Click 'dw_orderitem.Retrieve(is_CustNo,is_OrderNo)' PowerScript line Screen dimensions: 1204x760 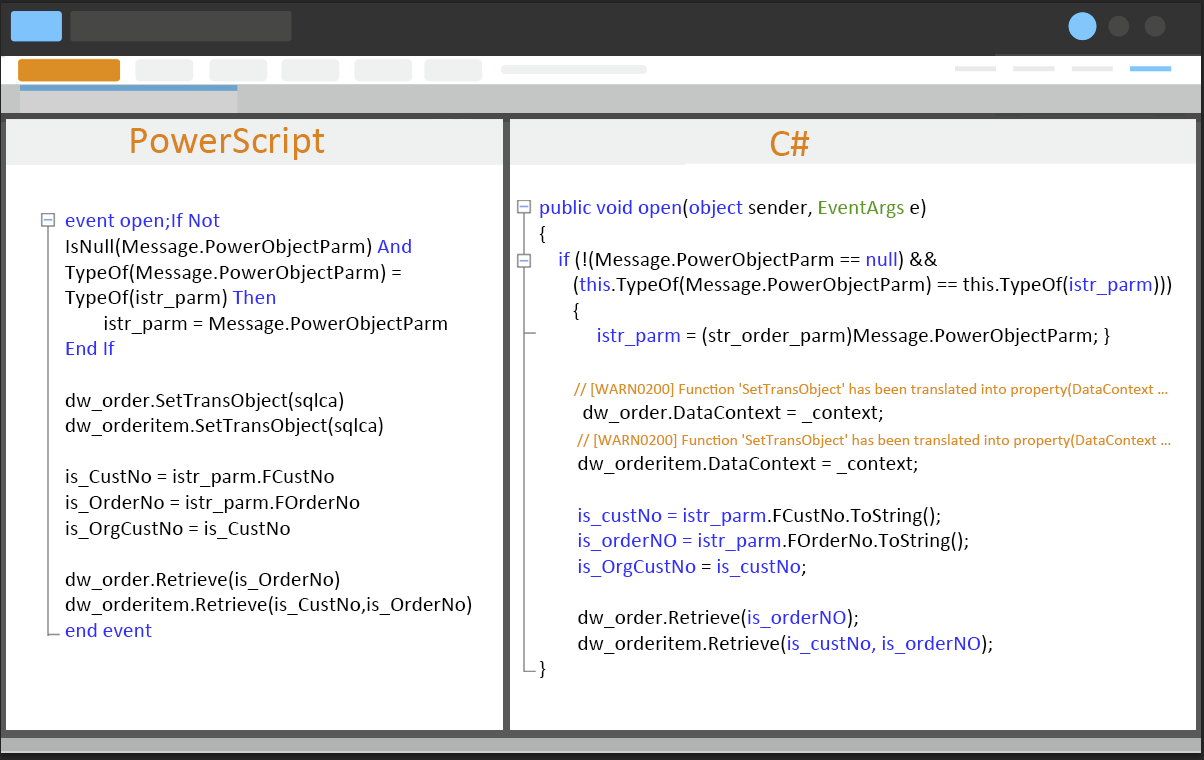click(268, 605)
